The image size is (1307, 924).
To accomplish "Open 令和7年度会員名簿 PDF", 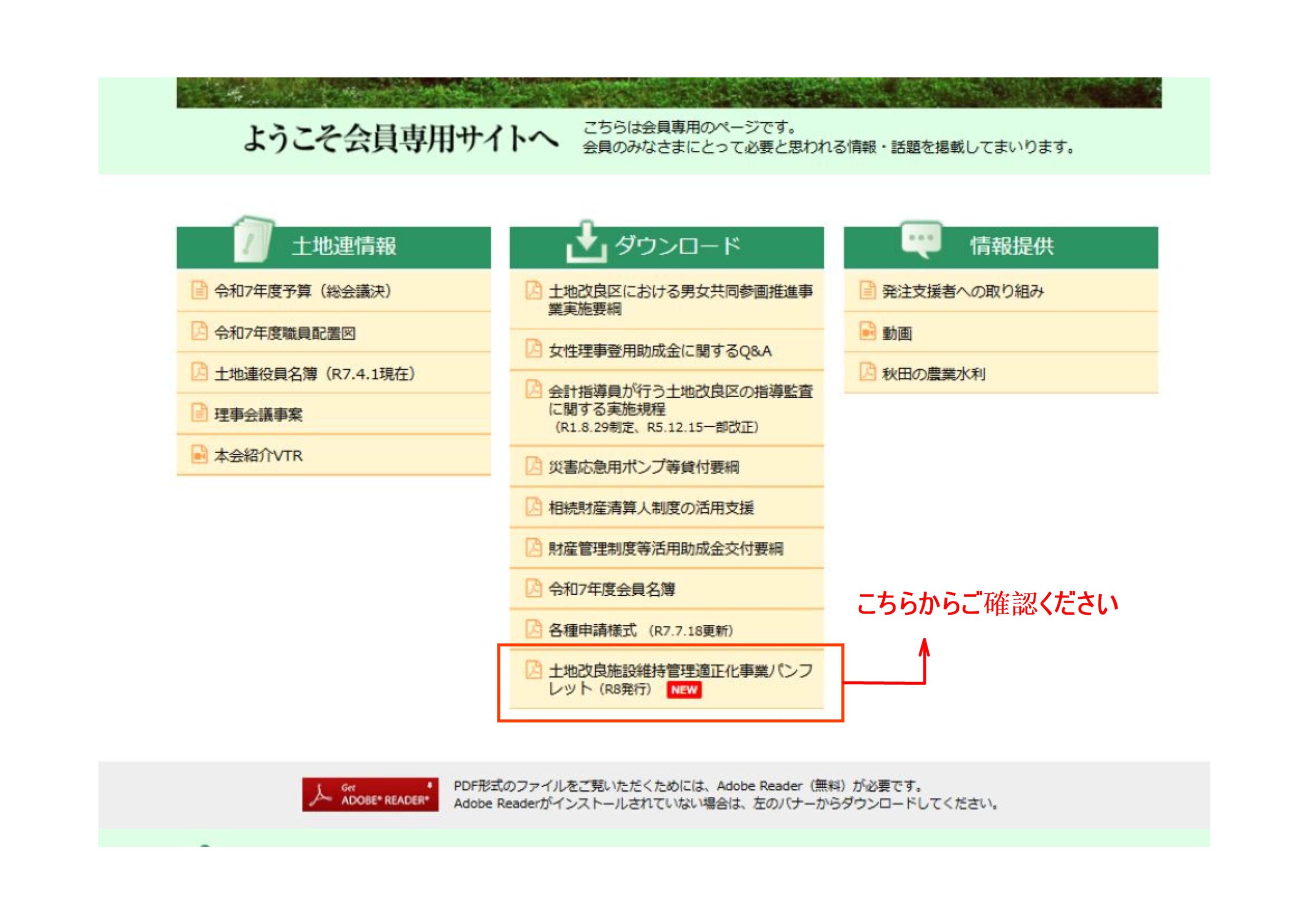I will click(x=611, y=589).
